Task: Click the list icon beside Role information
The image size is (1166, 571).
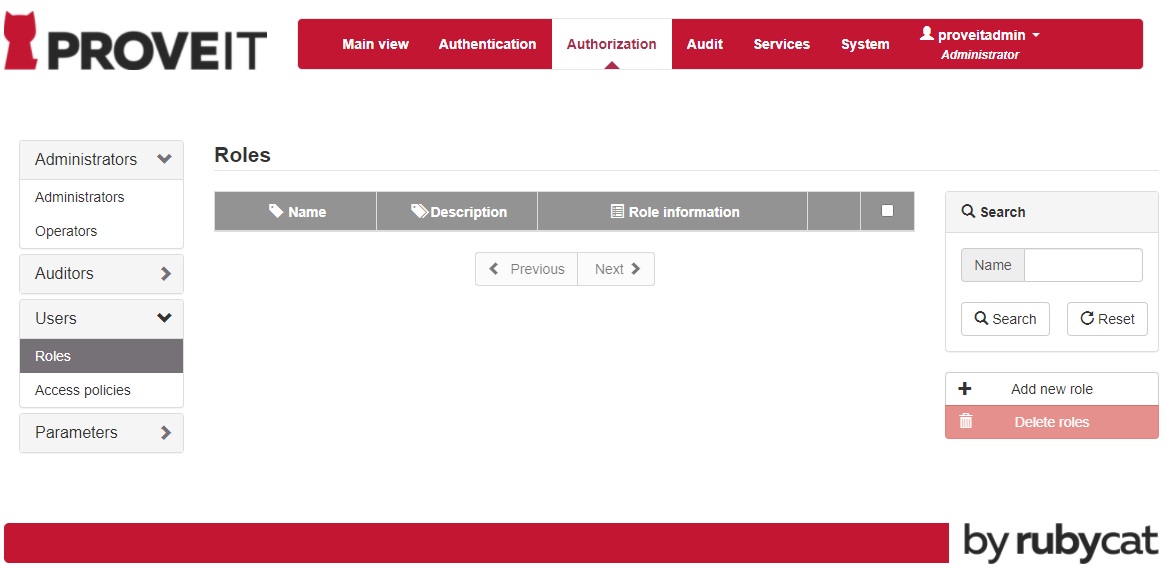Action: point(617,211)
